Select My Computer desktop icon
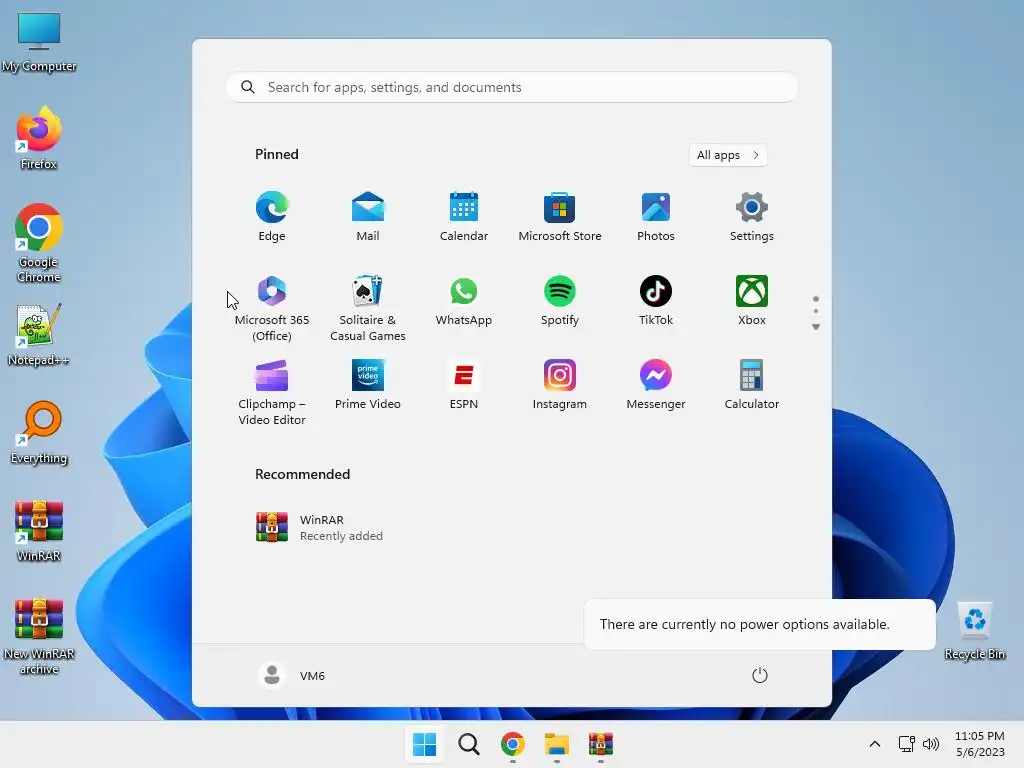Viewport: 1024px width, 768px height. click(x=39, y=42)
